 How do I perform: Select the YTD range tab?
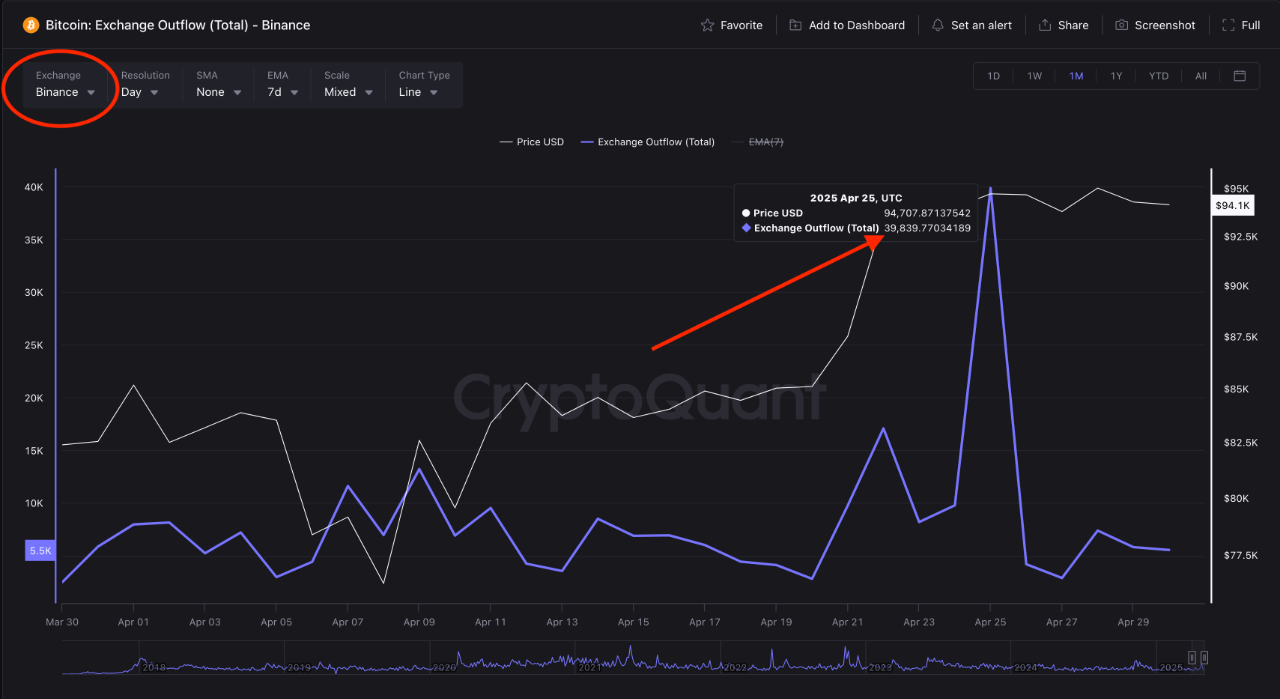(x=1158, y=75)
